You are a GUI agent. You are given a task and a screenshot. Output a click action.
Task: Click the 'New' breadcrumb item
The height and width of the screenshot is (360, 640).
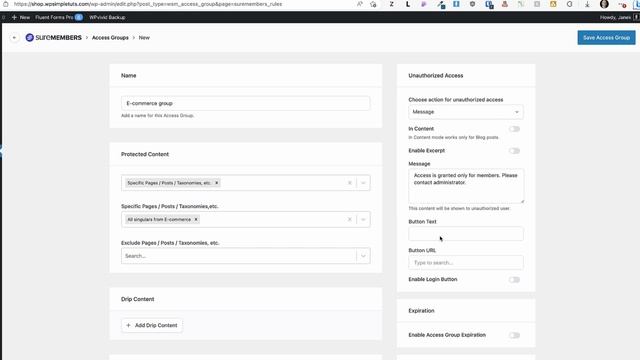tap(144, 38)
